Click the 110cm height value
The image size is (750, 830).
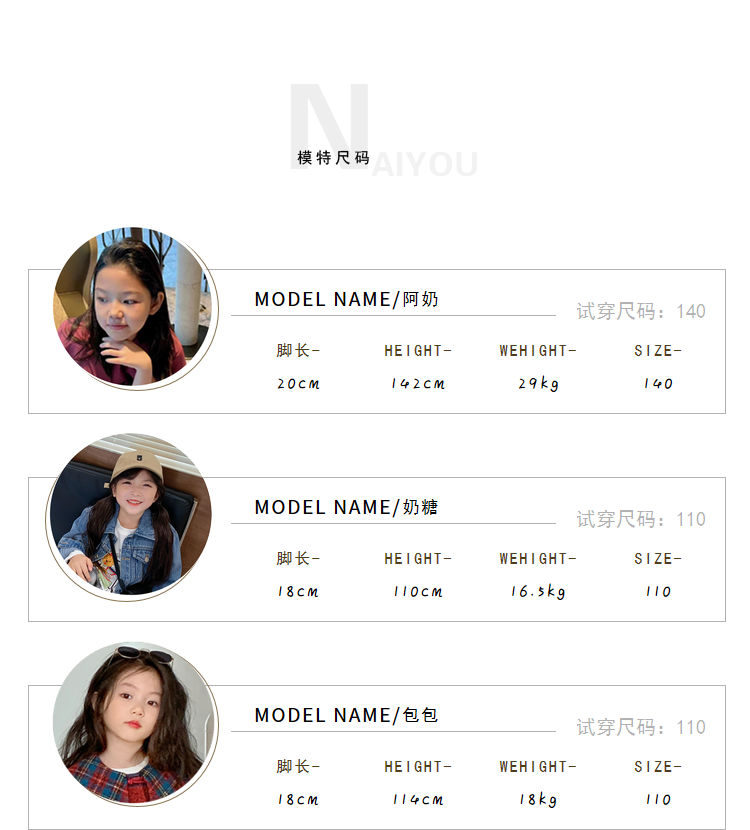(418, 592)
